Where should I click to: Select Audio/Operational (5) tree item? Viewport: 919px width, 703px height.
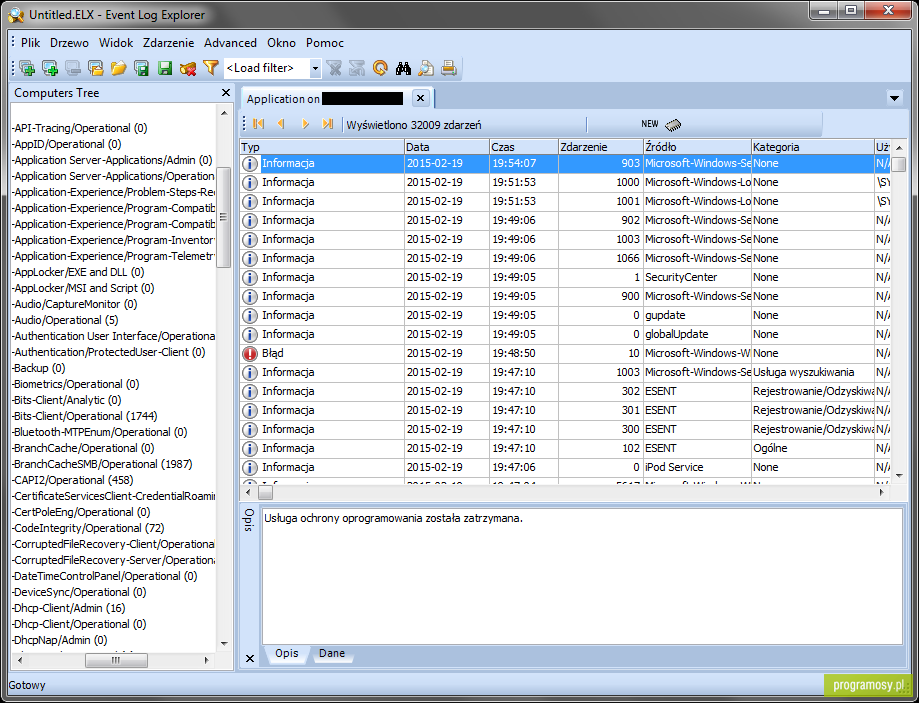coord(65,320)
